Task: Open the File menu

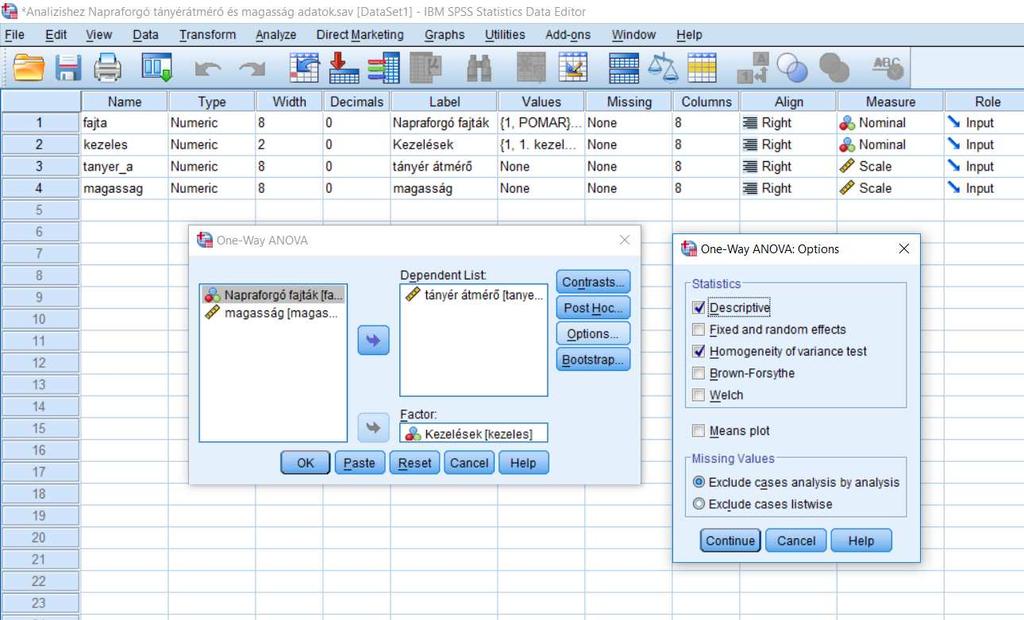Action: point(14,35)
